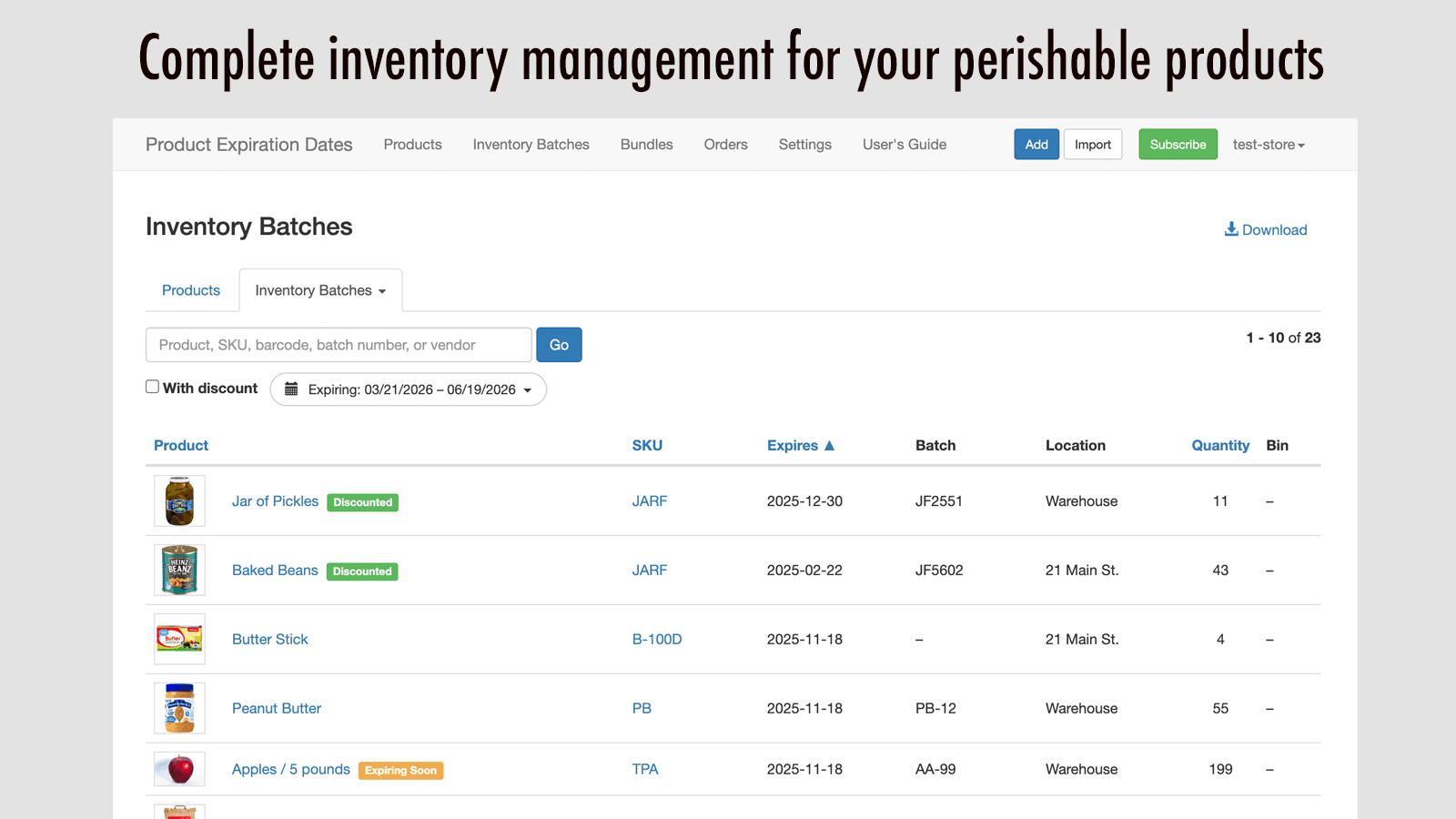The image size is (1456, 819).
Task: Open the Butter Stick product link
Action: coord(270,640)
